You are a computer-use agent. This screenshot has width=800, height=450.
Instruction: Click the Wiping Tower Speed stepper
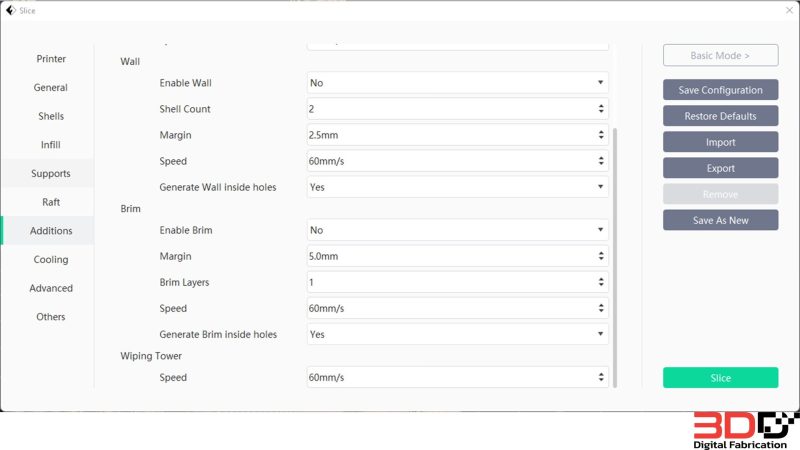pos(601,378)
